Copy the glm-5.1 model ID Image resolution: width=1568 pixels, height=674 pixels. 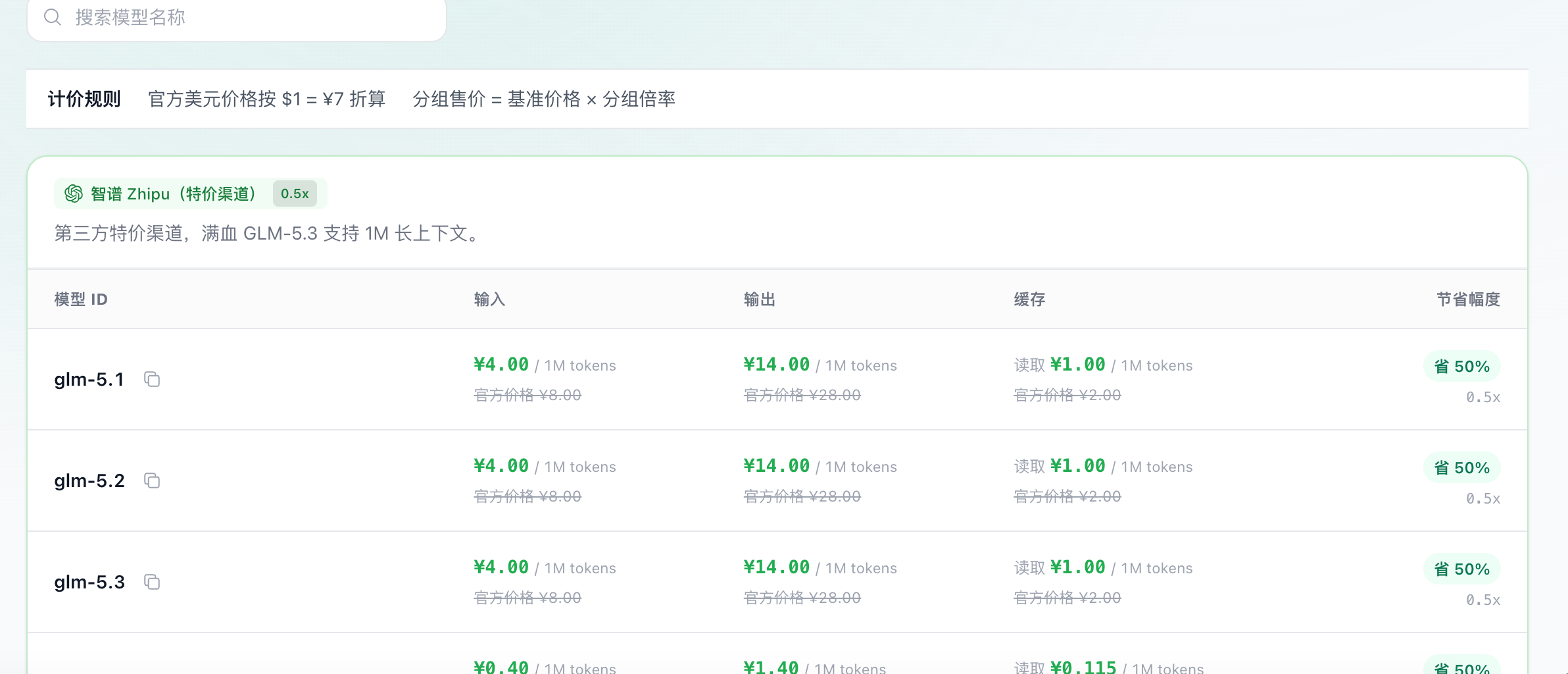point(152,379)
